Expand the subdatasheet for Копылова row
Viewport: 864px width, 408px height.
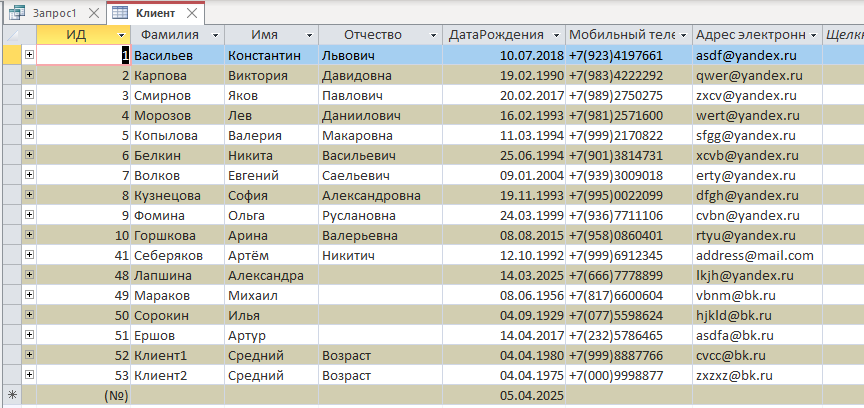[x=29, y=135]
